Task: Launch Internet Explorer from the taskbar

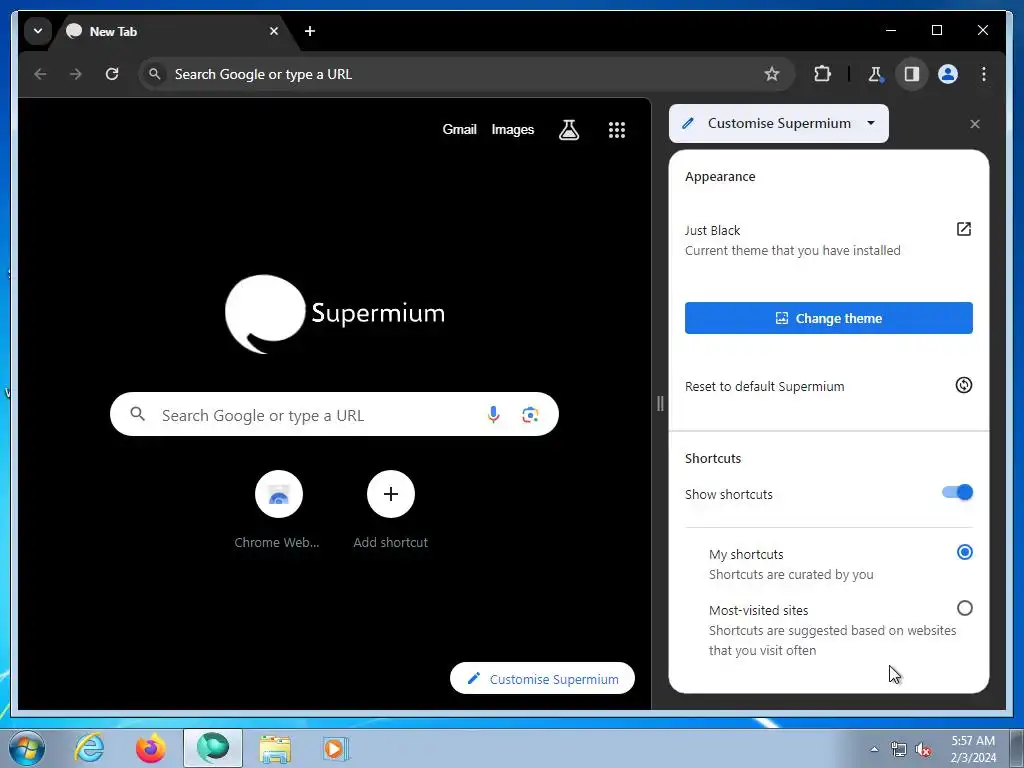Action: pyautogui.click(x=89, y=748)
